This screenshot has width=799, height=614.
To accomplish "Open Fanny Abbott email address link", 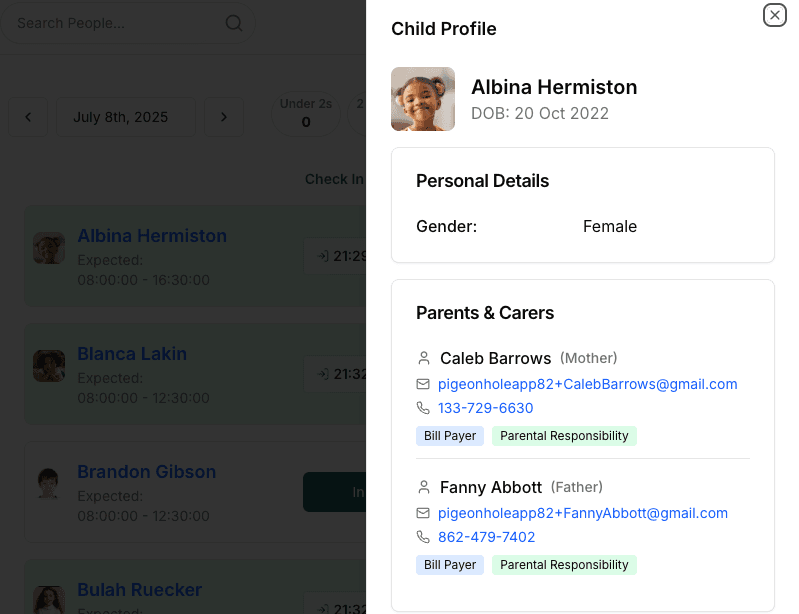I will click(583, 513).
